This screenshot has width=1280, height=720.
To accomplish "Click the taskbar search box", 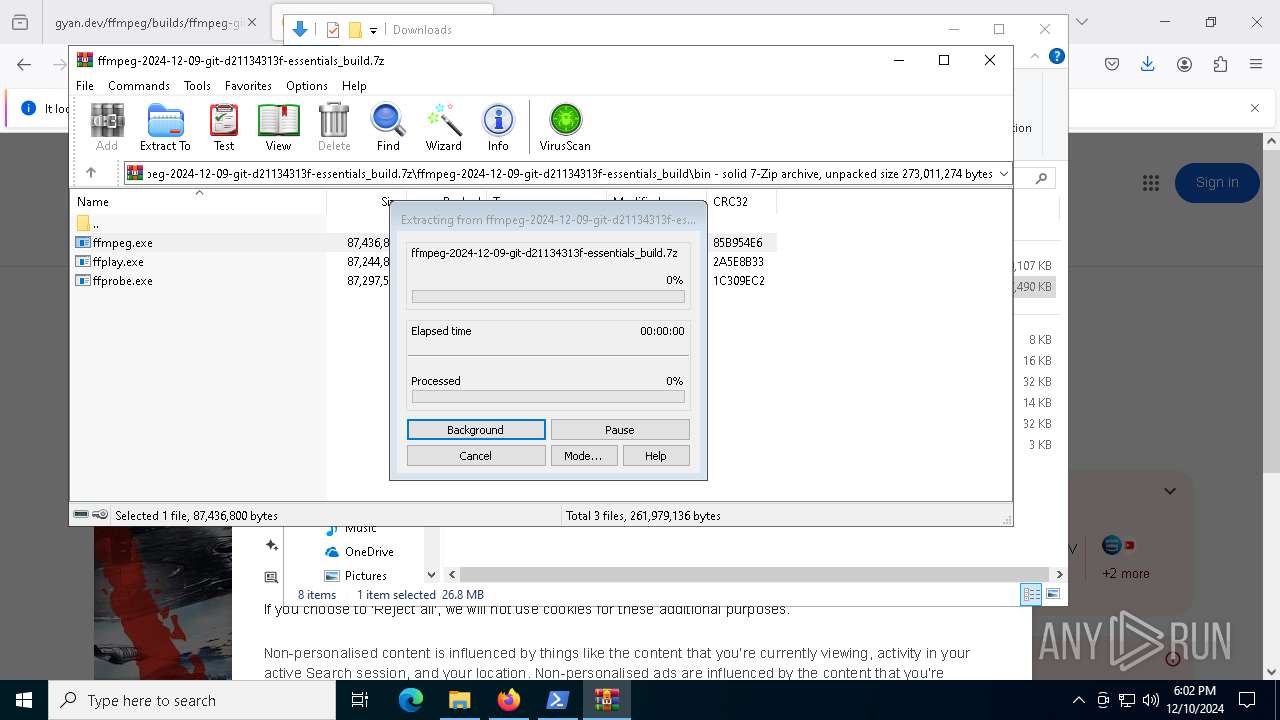I will click(x=192, y=700).
